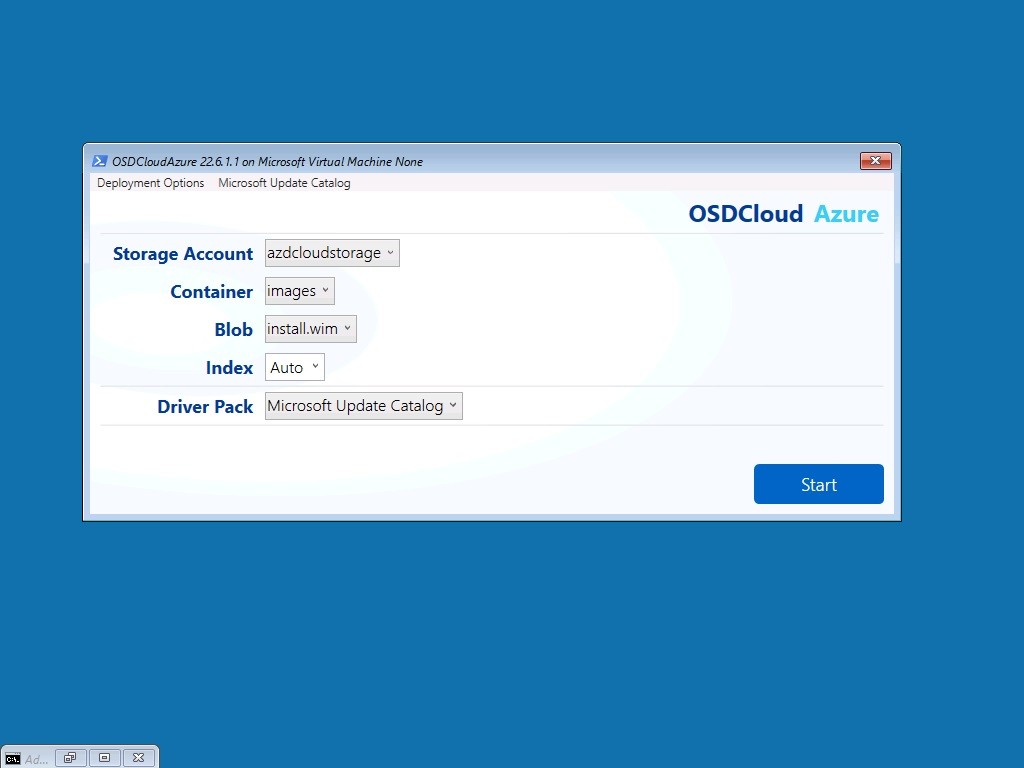
Task: Click the PowerShell icon in the OSDCloudAzure title bar
Action: pyautogui.click(x=99, y=161)
